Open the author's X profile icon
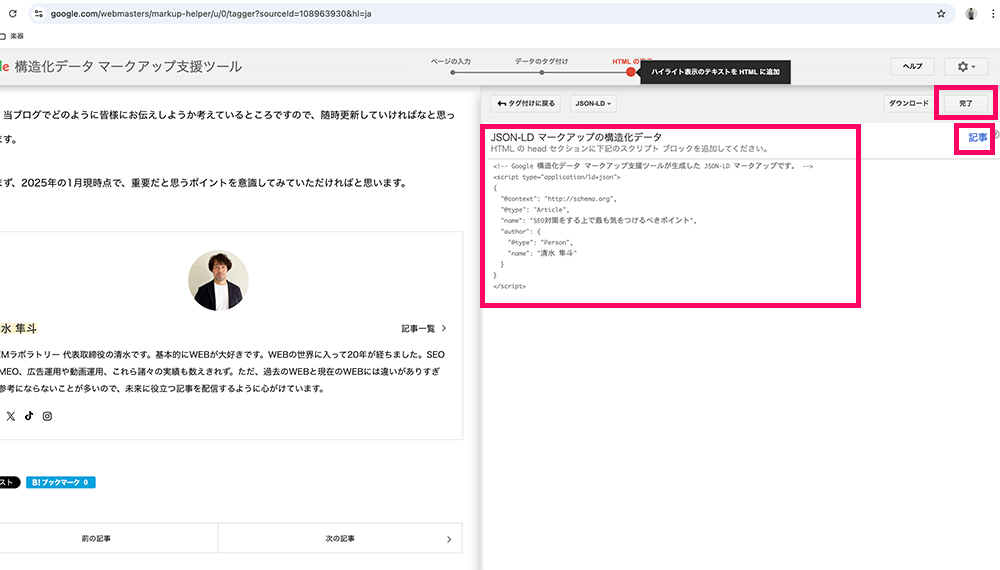The image size is (1000, 570). [11, 416]
